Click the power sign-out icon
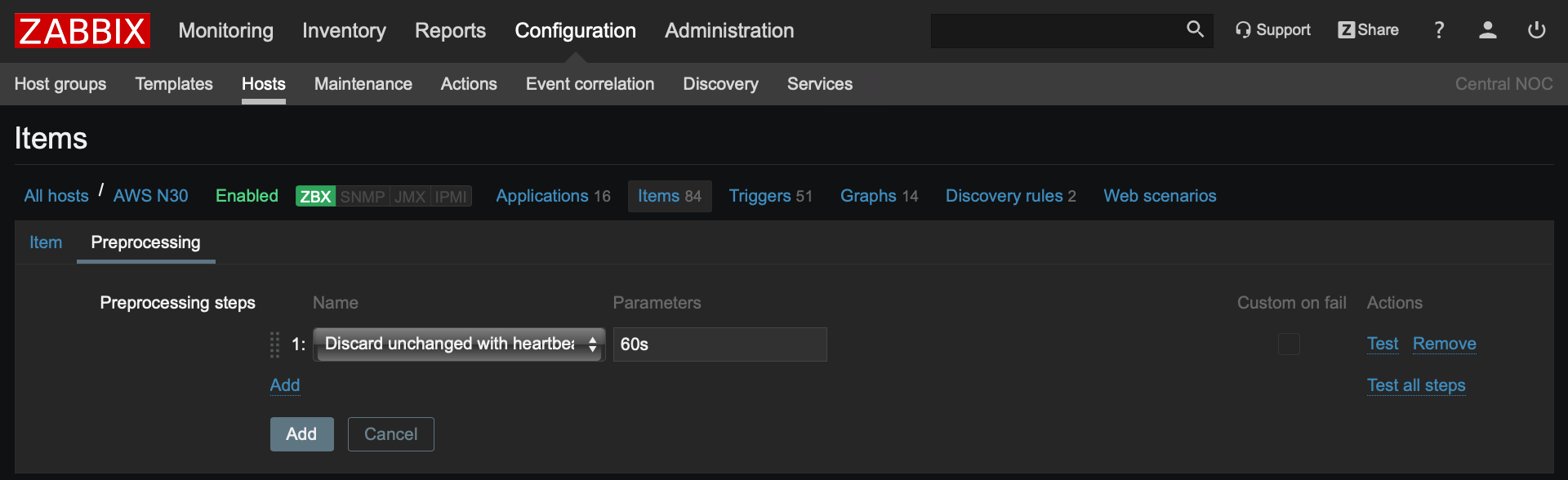Image resolution: width=1568 pixels, height=480 pixels. (1536, 30)
